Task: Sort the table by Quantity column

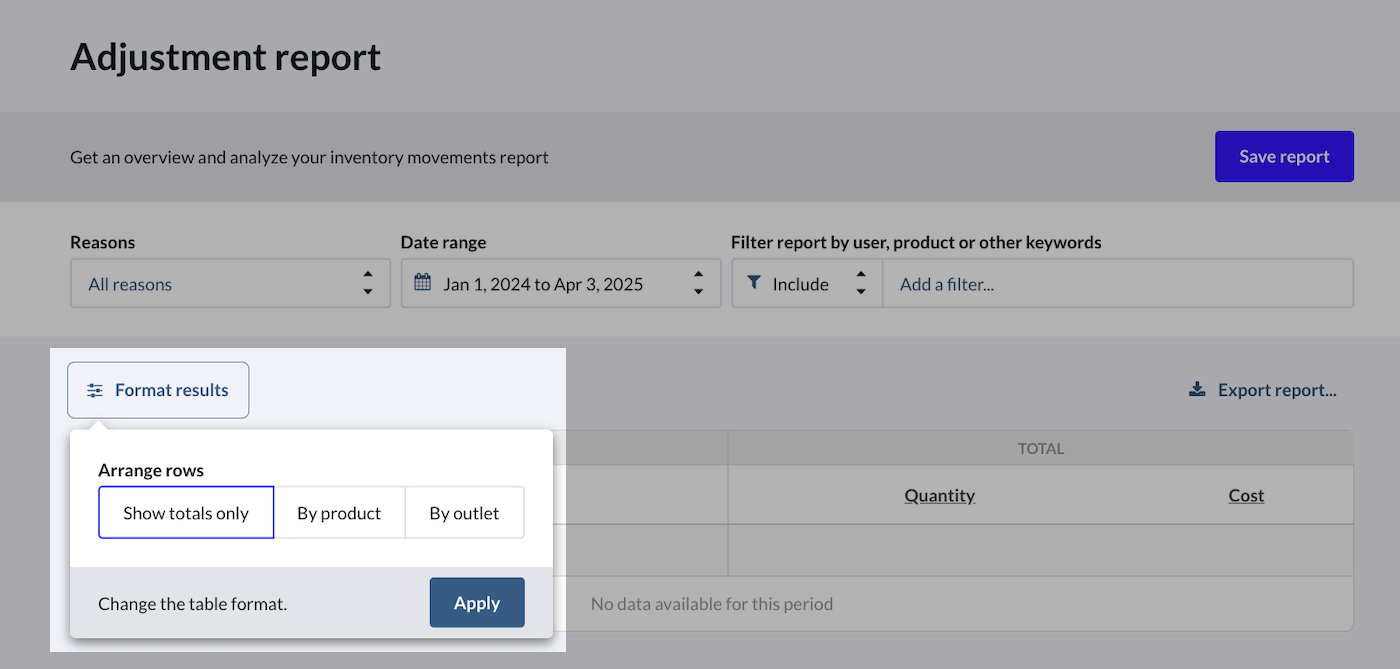Action: click(x=939, y=496)
